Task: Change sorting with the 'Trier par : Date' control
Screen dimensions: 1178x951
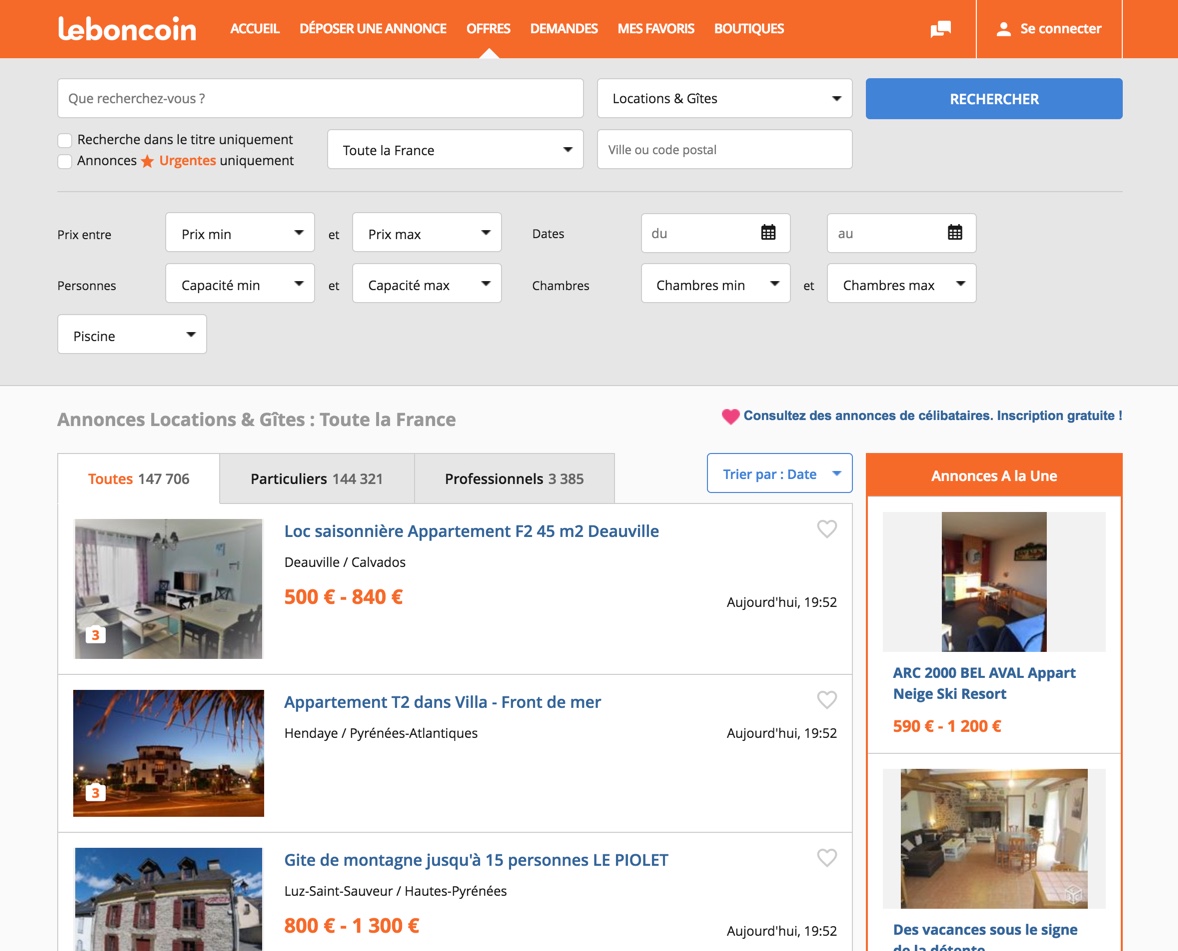Action: (x=779, y=473)
